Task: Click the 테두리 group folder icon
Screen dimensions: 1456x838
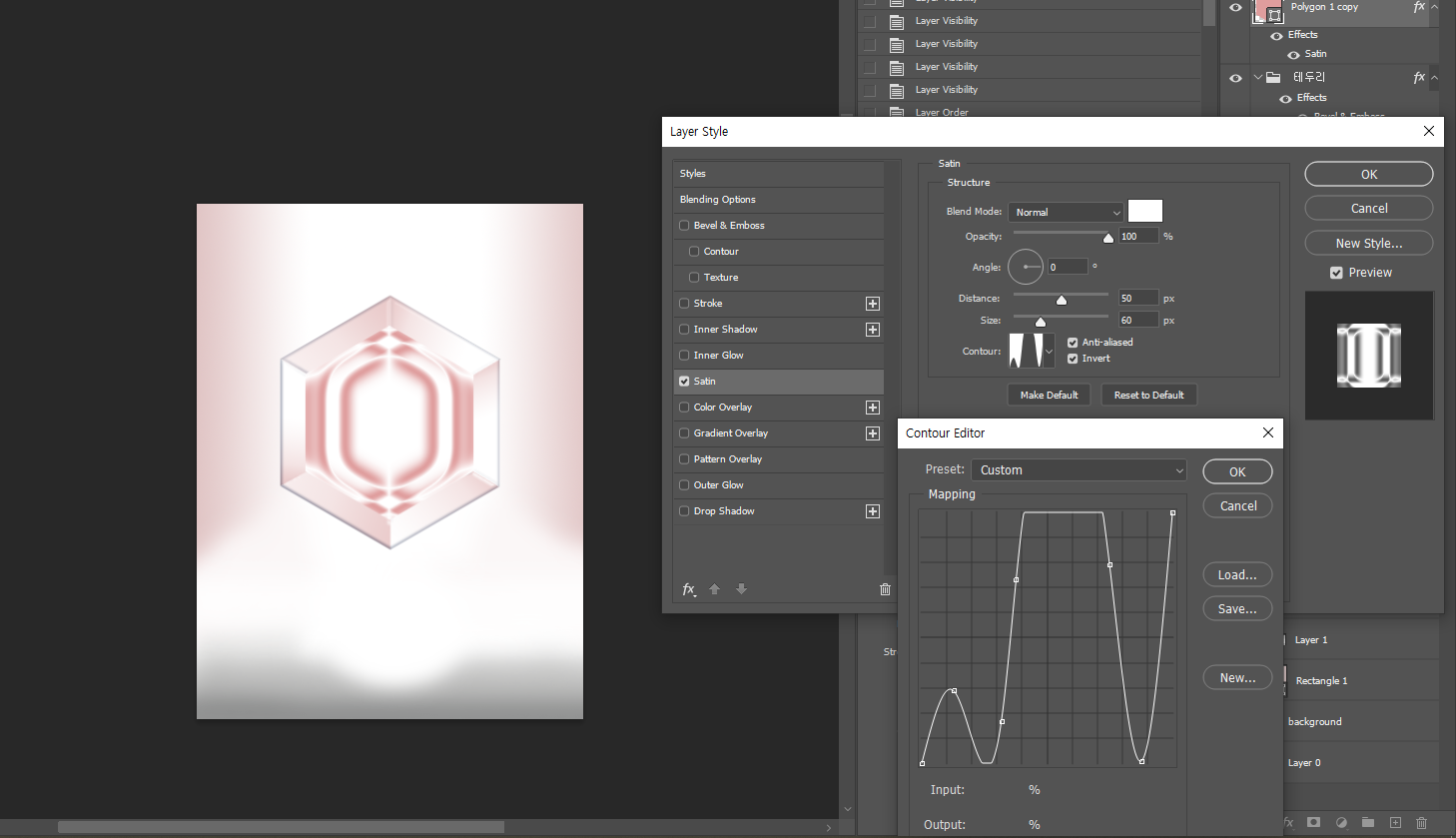Action: [1273, 77]
